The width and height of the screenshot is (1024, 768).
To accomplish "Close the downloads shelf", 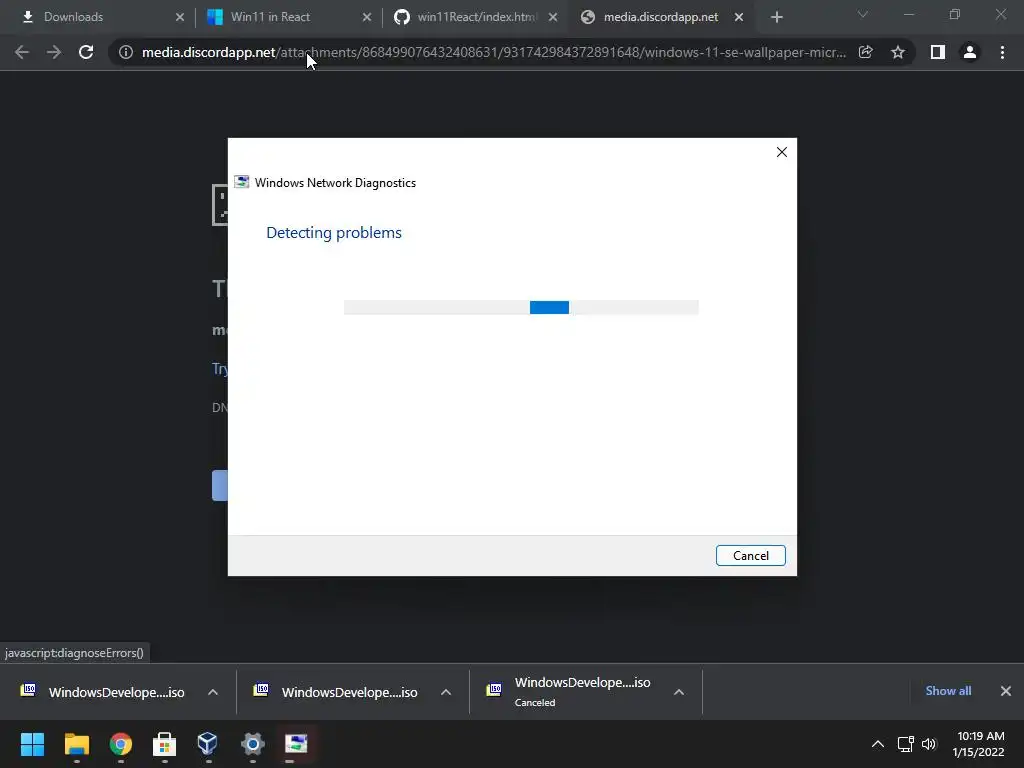I will pyautogui.click(x=1006, y=691).
